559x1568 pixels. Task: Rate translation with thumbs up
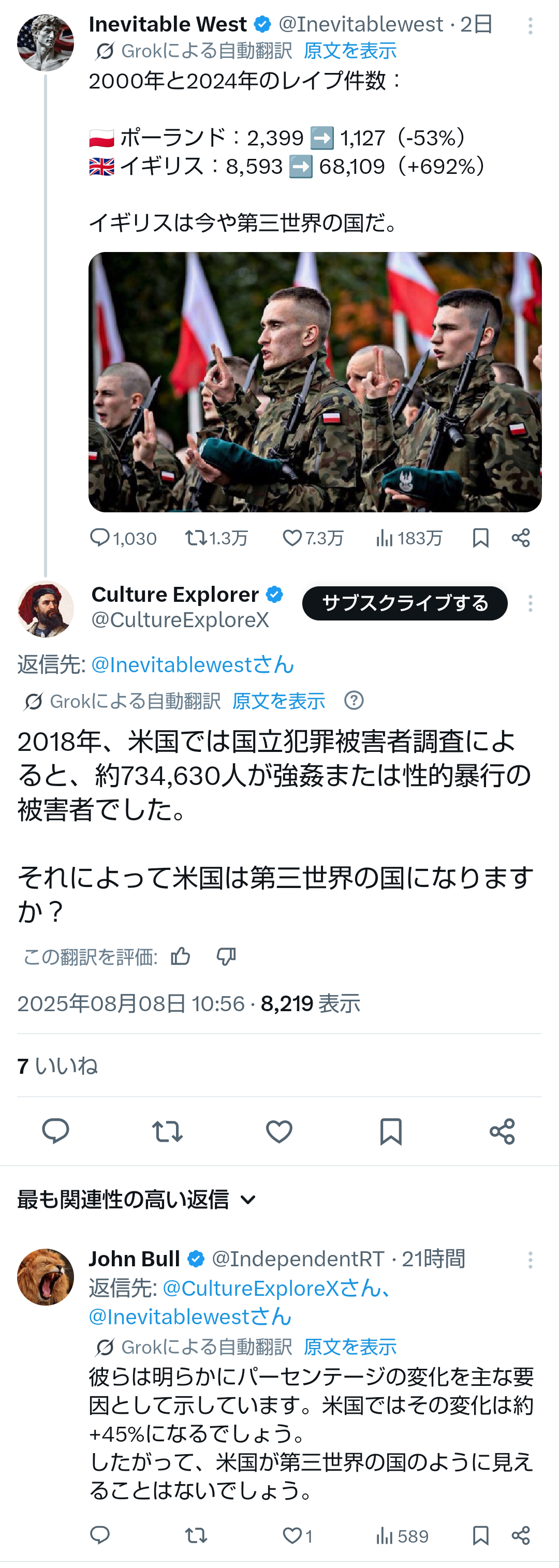(x=180, y=957)
